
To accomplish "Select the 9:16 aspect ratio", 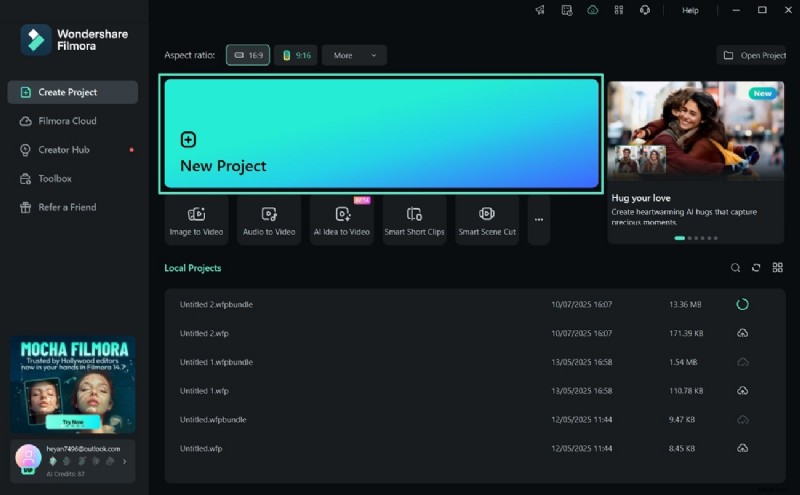I will (296, 55).
